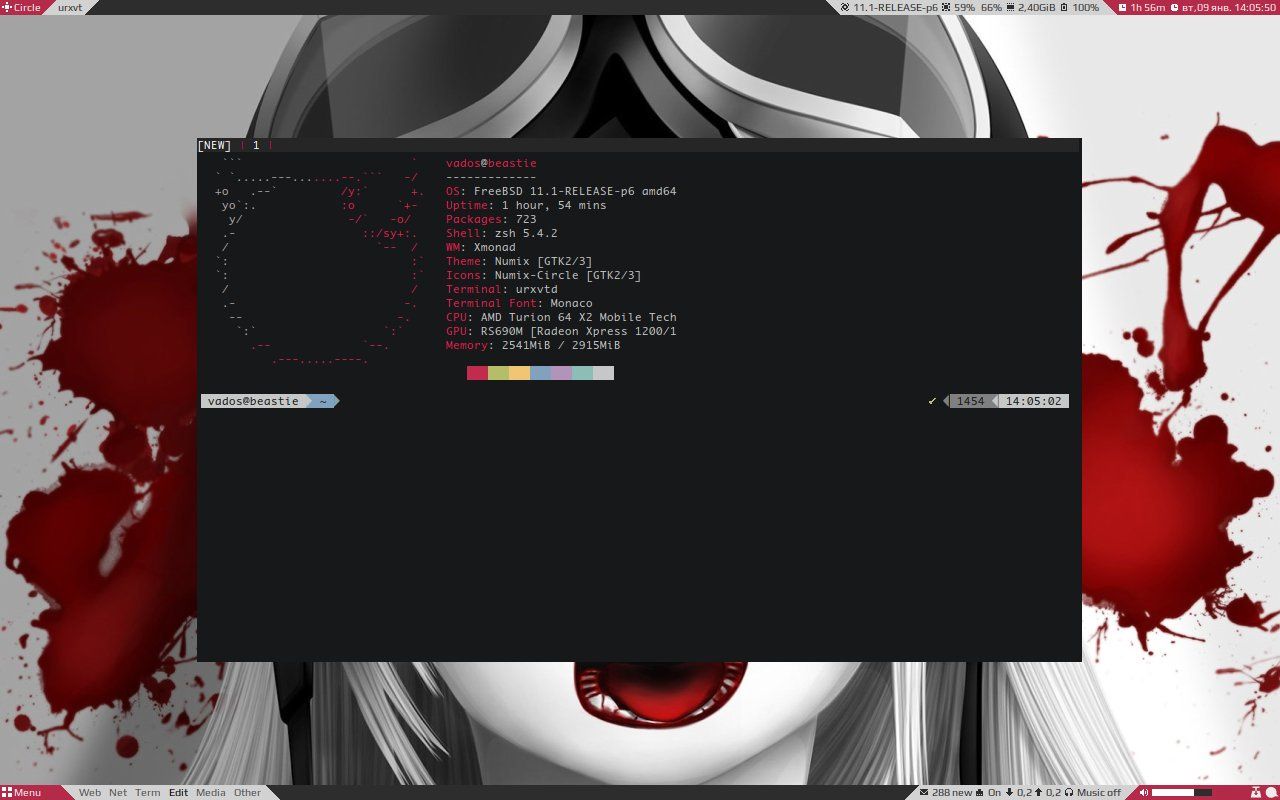Click the teal color block in neofetch
This screenshot has height=800, width=1280.
pyautogui.click(x=582, y=373)
